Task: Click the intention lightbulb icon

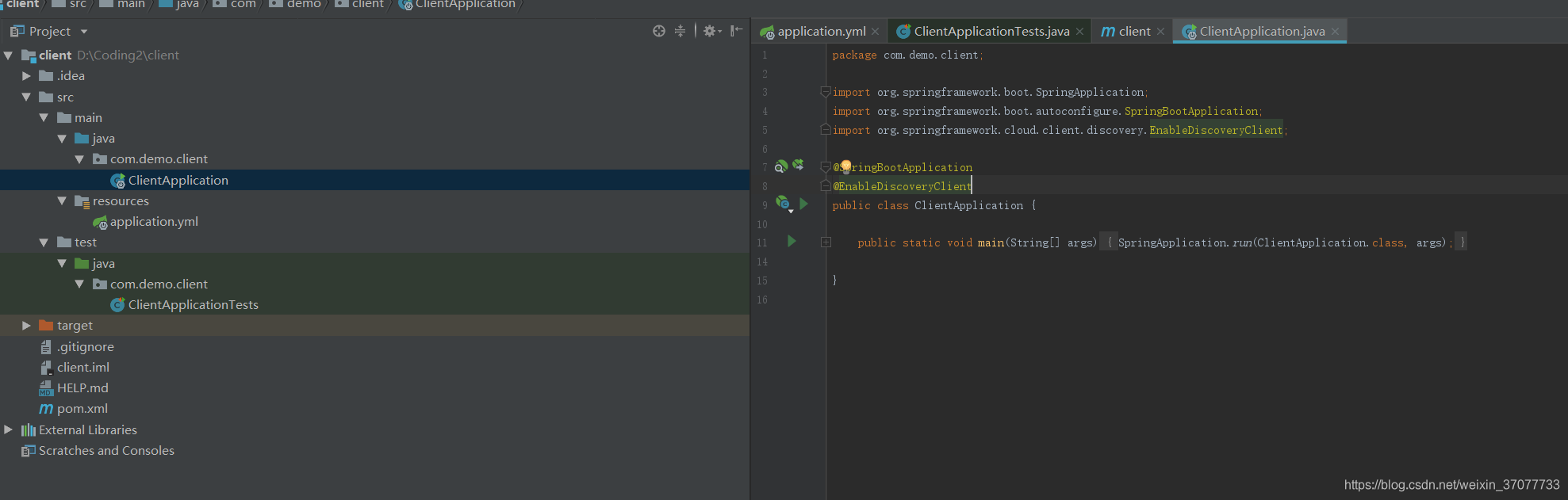Action: pyautogui.click(x=845, y=166)
